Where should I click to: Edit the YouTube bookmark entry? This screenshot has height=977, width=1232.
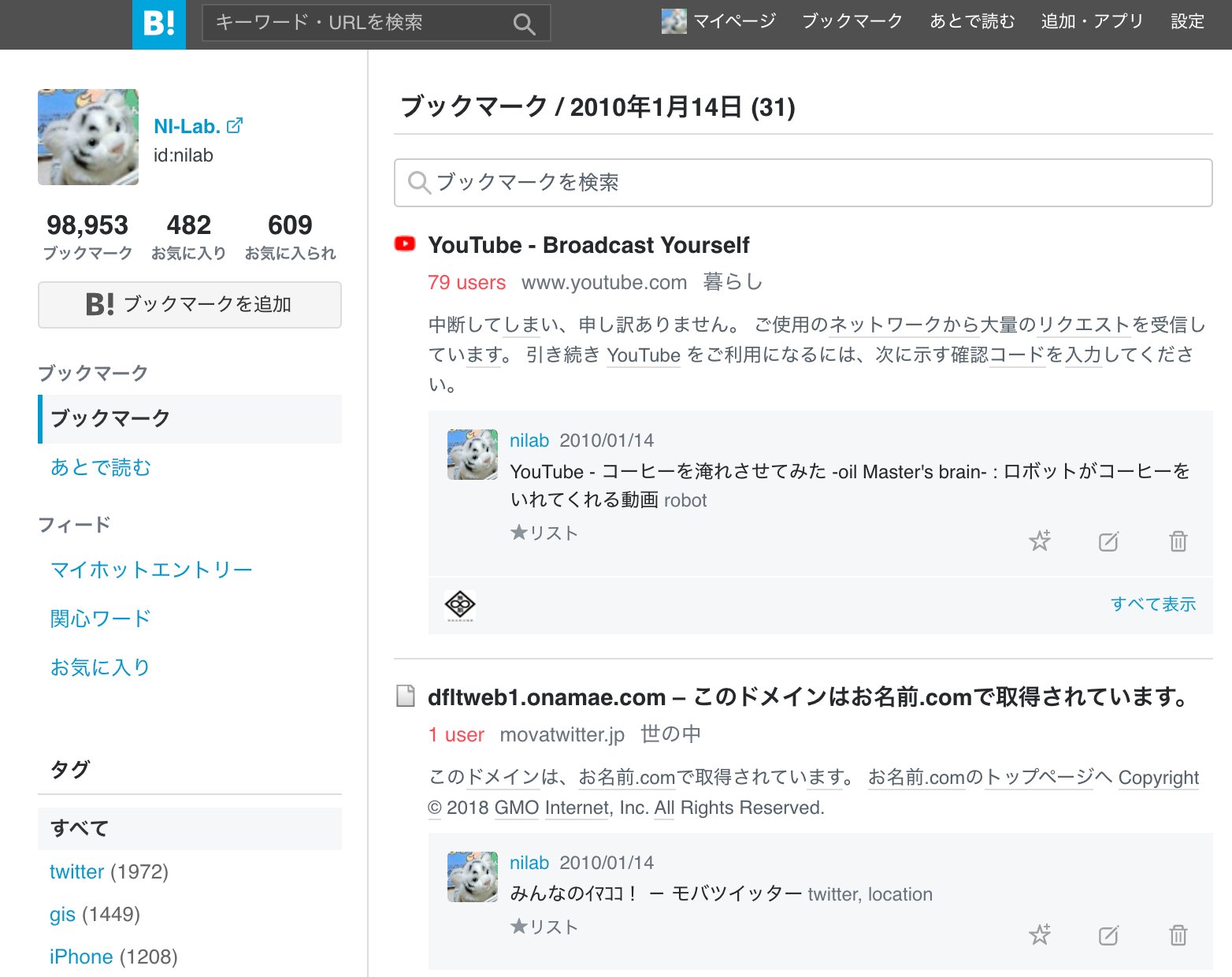point(1108,541)
